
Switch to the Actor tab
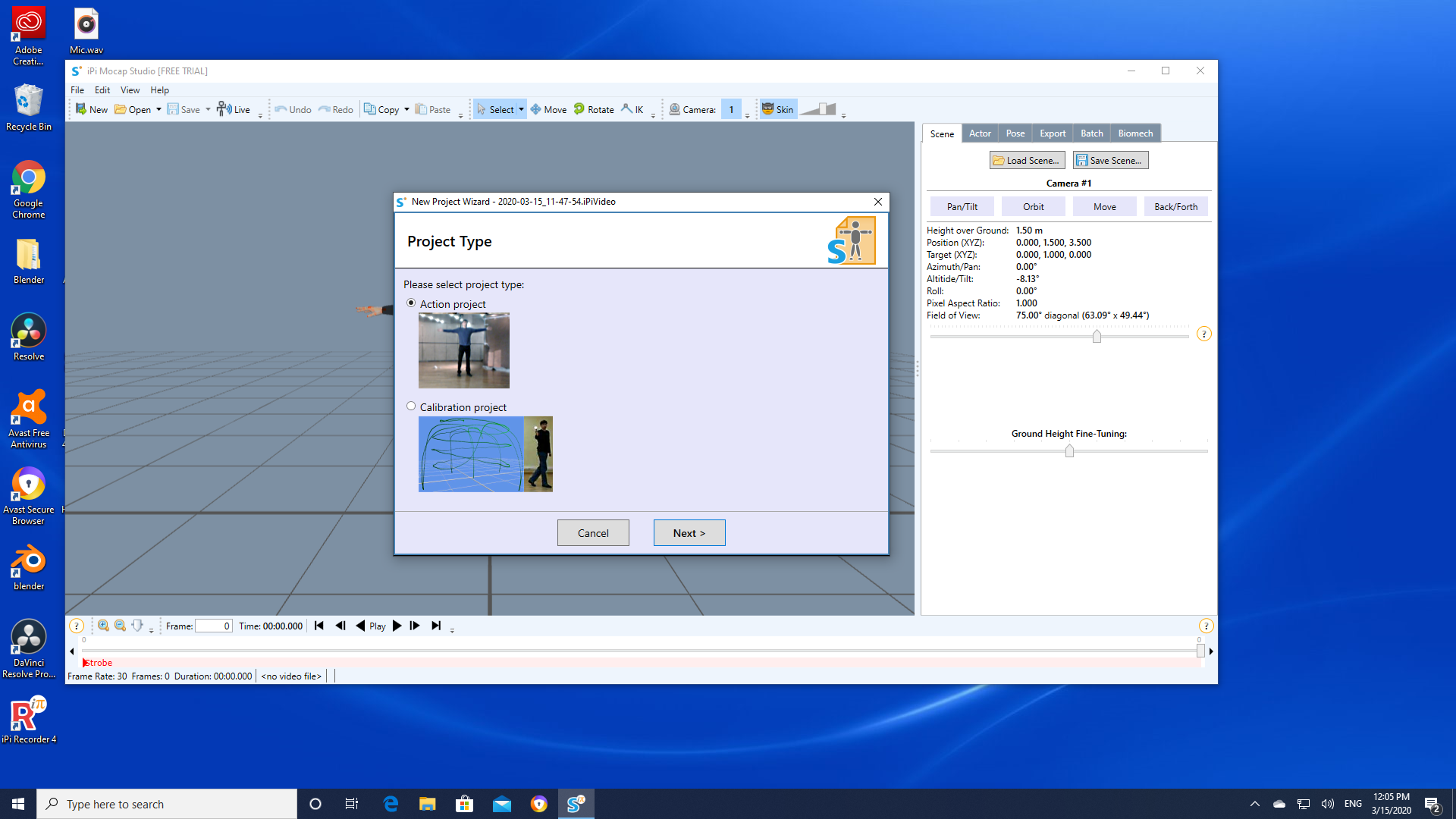pyautogui.click(x=980, y=133)
